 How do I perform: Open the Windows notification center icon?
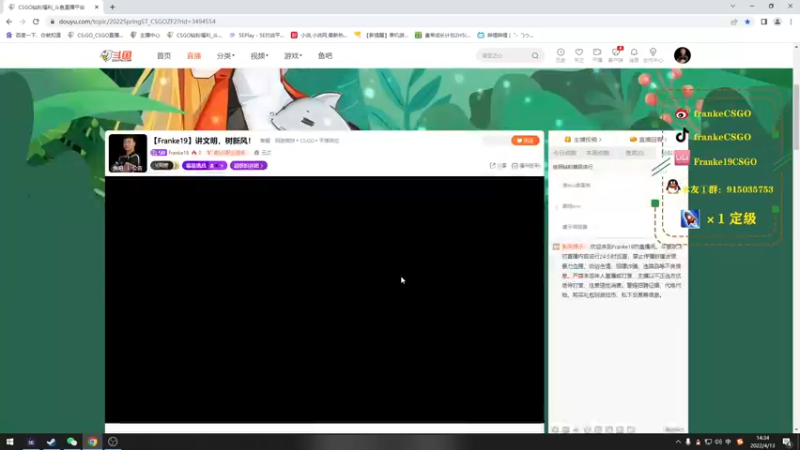point(787,442)
